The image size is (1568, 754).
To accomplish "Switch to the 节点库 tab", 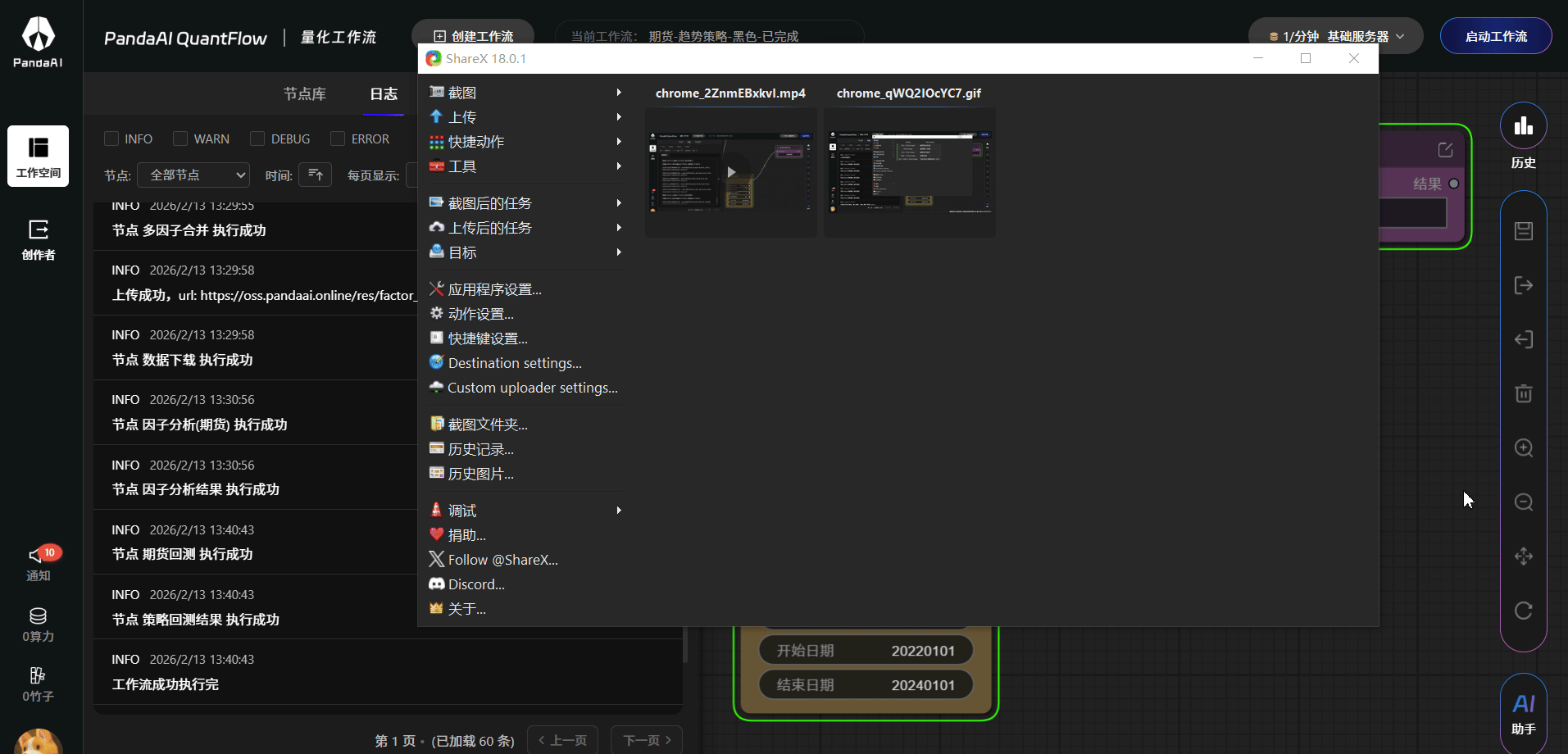I will coord(305,94).
